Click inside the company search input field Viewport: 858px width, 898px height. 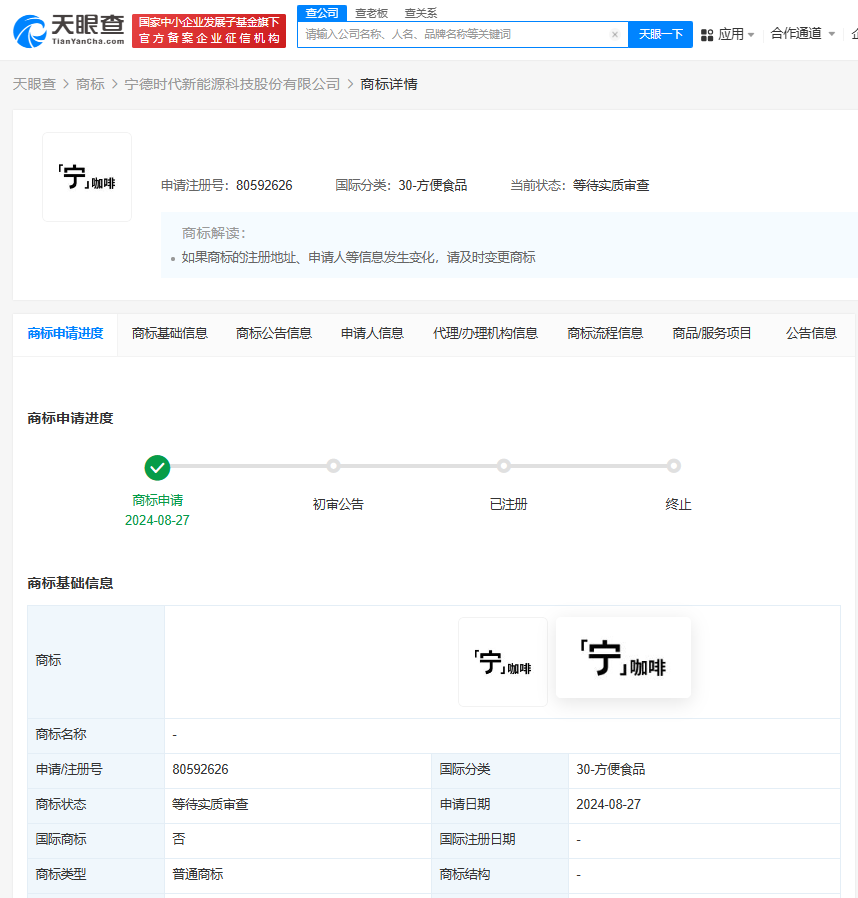click(x=450, y=34)
